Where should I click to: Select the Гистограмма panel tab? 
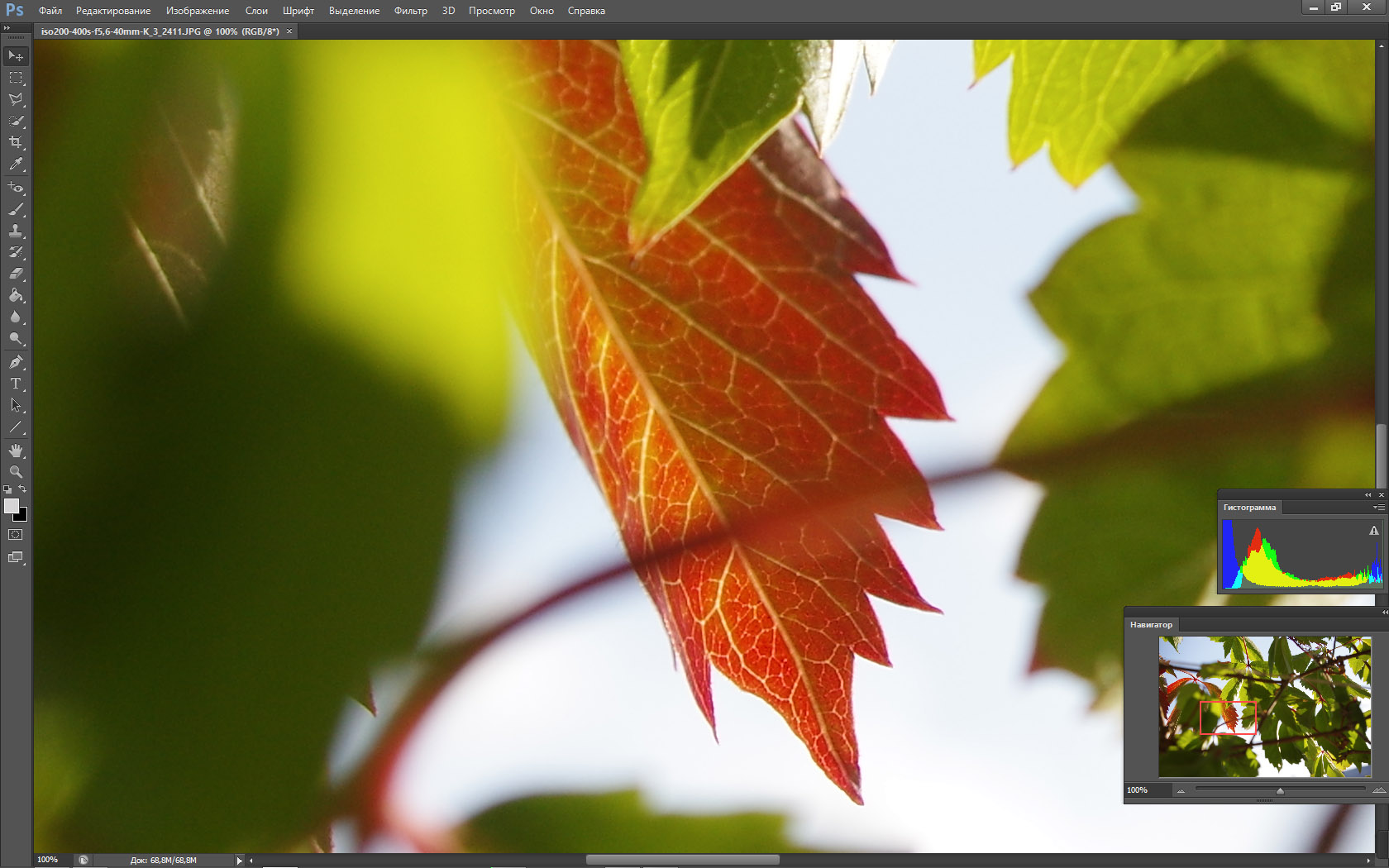[1249, 508]
